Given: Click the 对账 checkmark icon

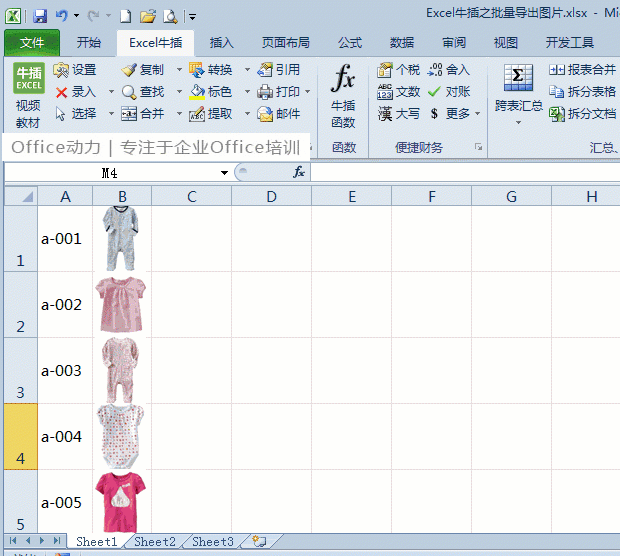Looking at the screenshot, I should click(x=434, y=92).
